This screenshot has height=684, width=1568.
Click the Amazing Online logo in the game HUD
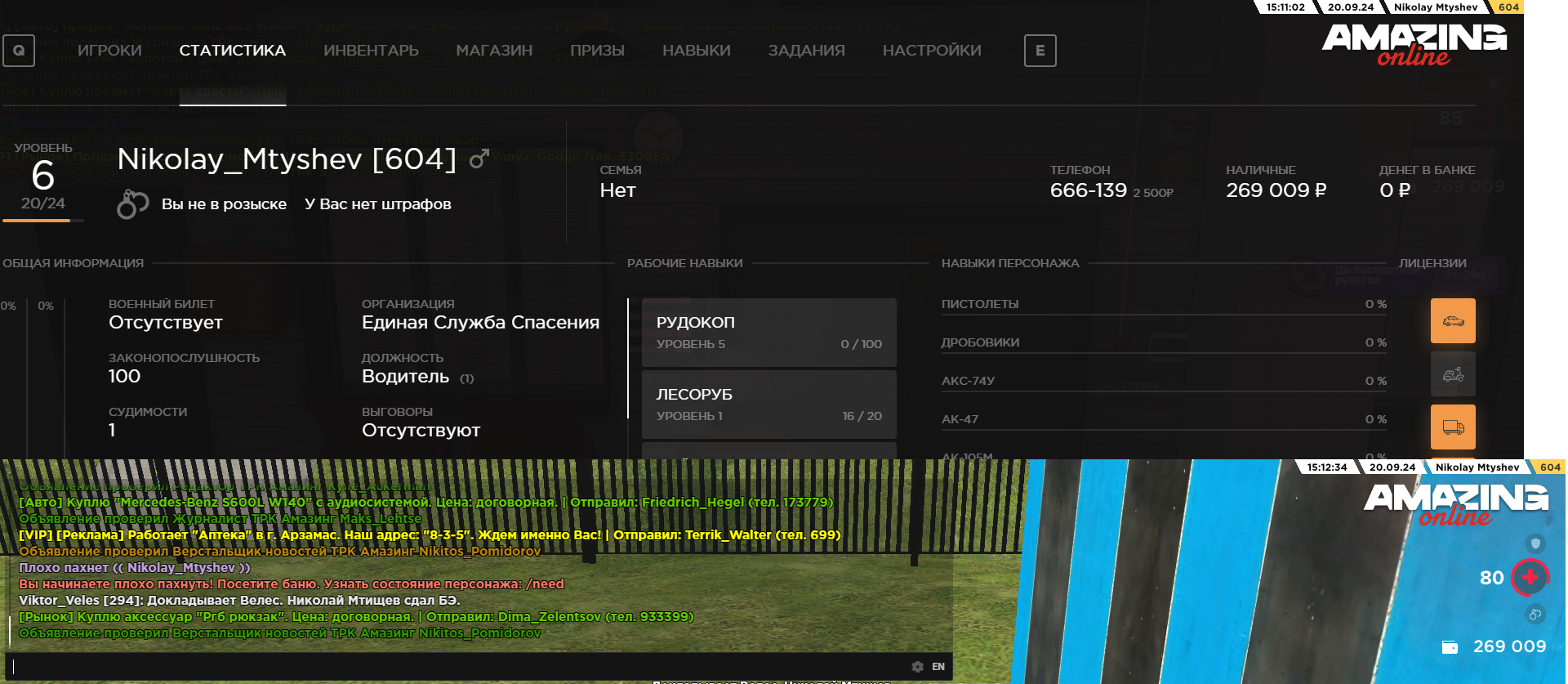[x=1456, y=504]
